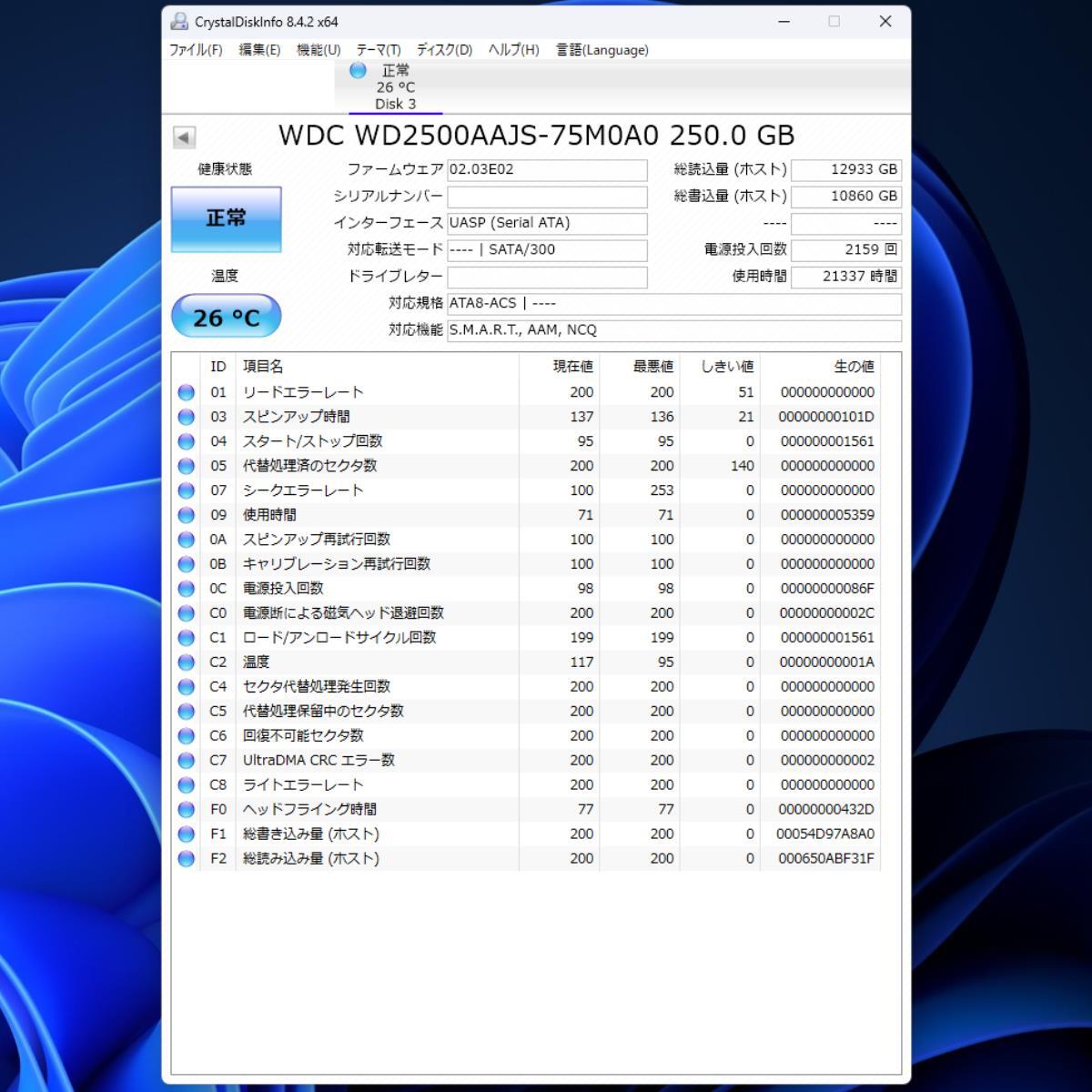Click the 26 °C temperature button

(x=226, y=317)
